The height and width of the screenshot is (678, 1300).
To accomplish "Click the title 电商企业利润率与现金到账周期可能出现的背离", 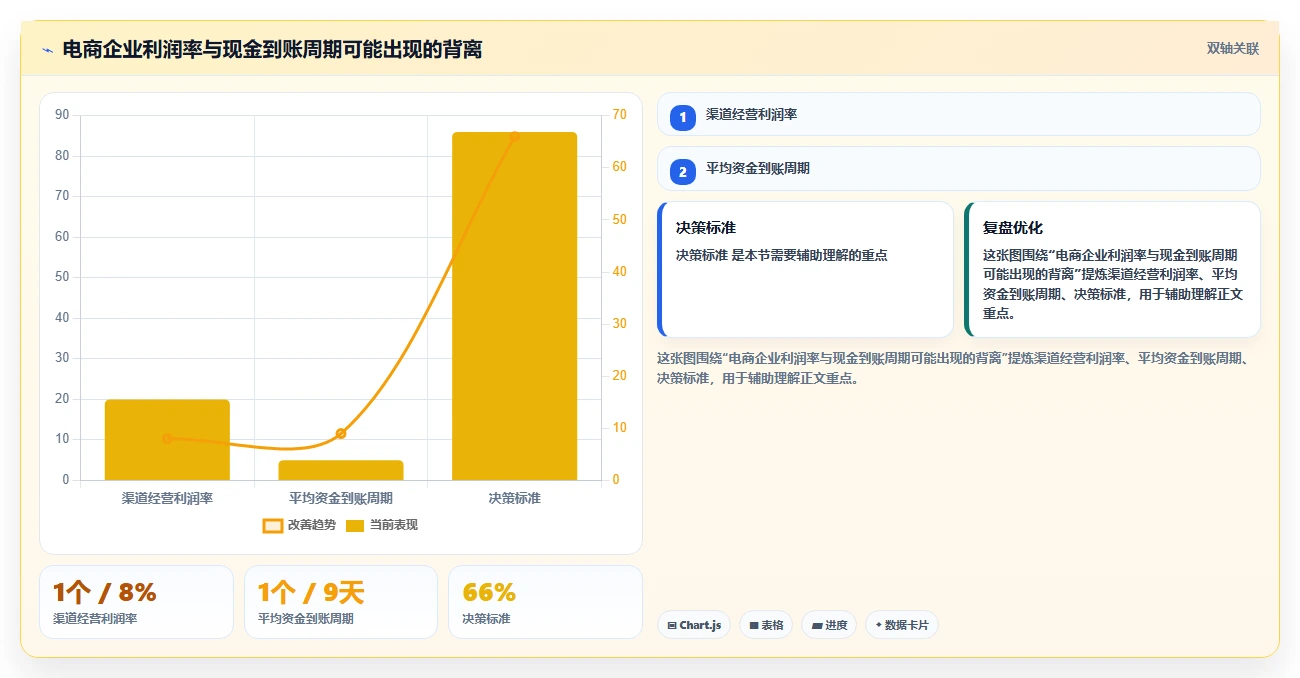I will pos(272,49).
